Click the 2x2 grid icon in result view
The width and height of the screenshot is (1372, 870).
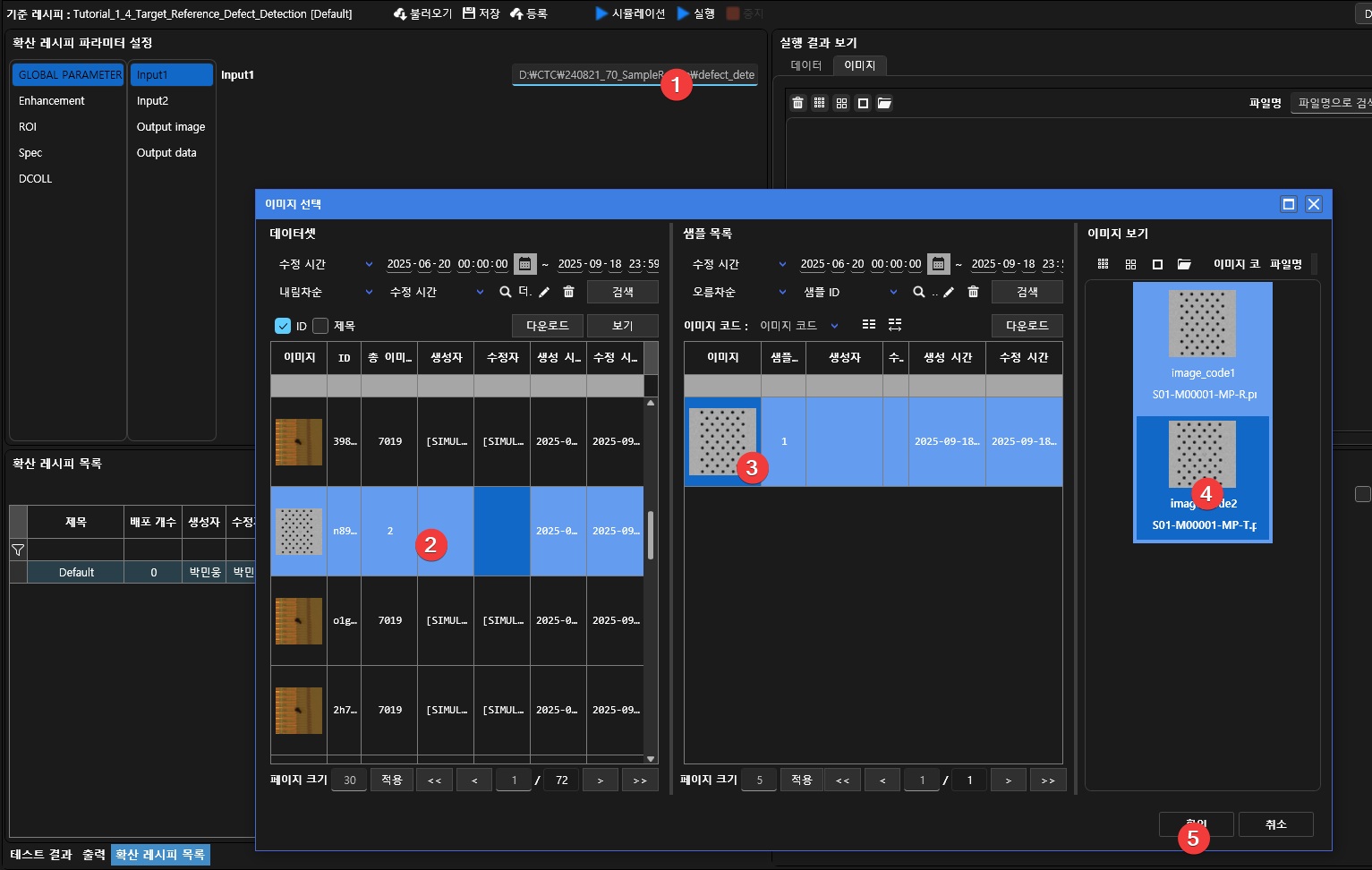coord(841,103)
